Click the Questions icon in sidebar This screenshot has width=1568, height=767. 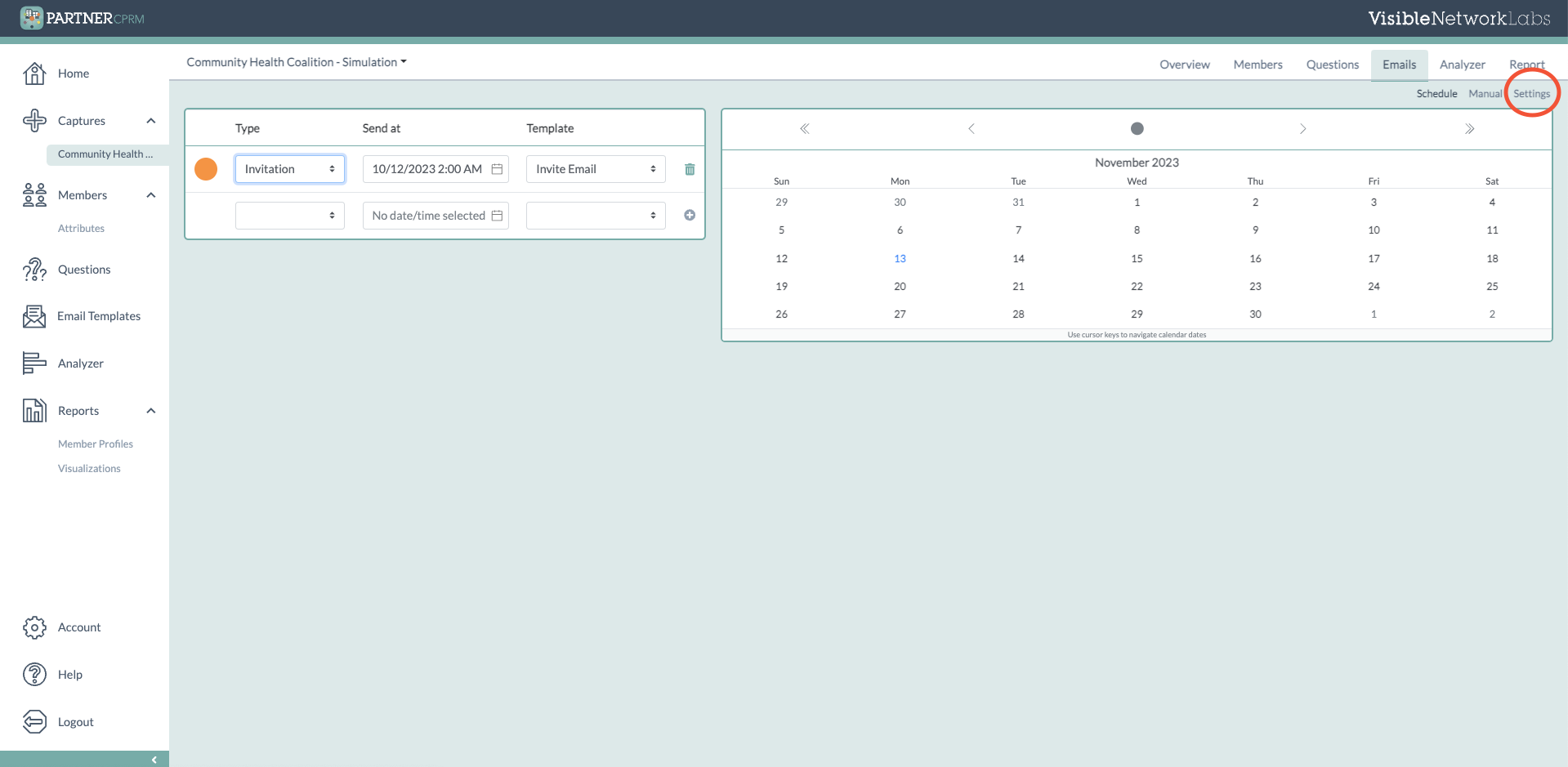click(34, 269)
